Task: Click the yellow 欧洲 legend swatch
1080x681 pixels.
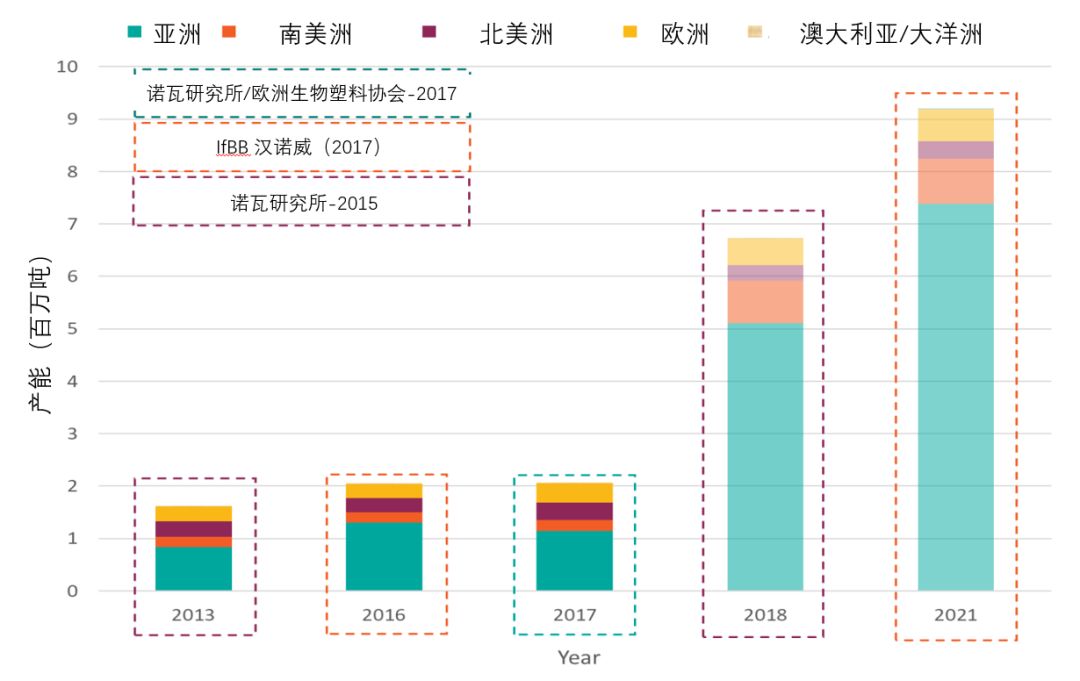Action: coord(630,32)
